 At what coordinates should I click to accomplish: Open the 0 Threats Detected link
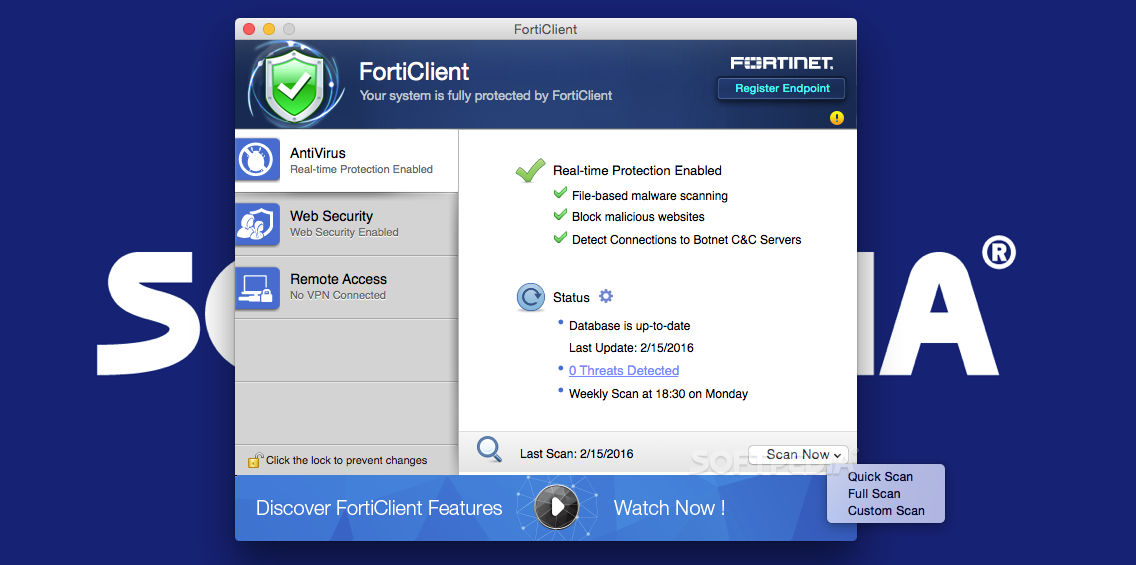tap(624, 370)
